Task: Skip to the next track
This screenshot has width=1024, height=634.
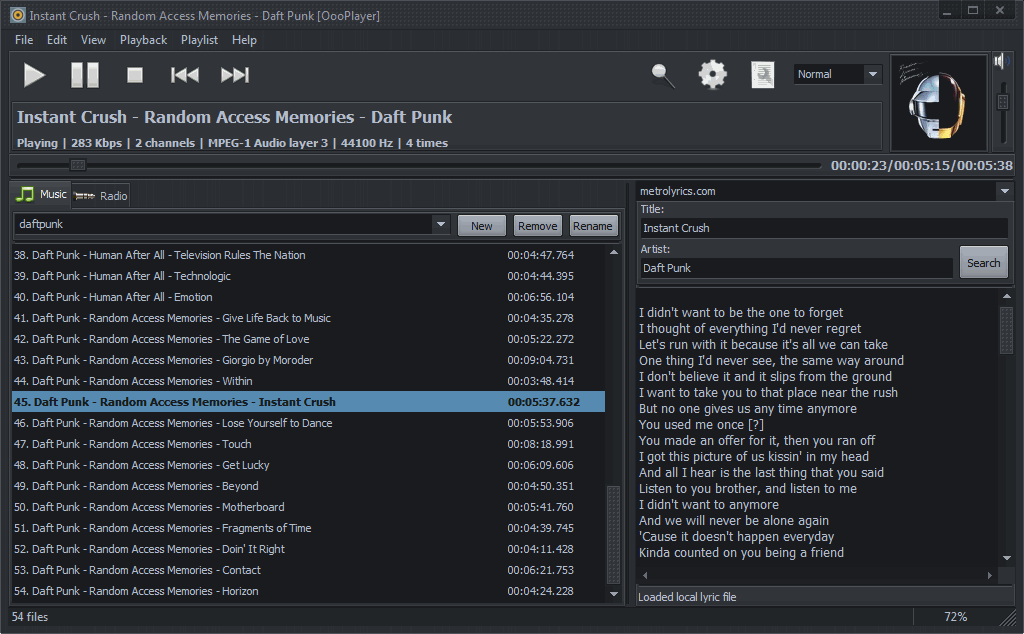Action: click(235, 75)
